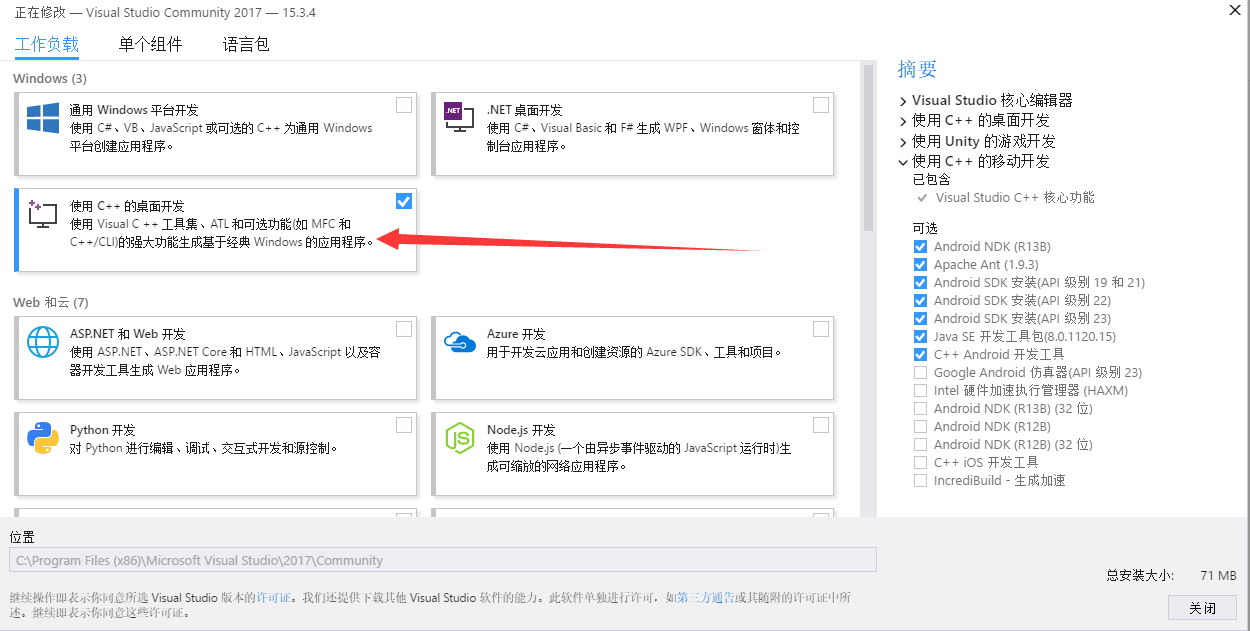The height and width of the screenshot is (631, 1250).
Task: Enable the Python 开发 workload checkbox
Action: (x=403, y=425)
